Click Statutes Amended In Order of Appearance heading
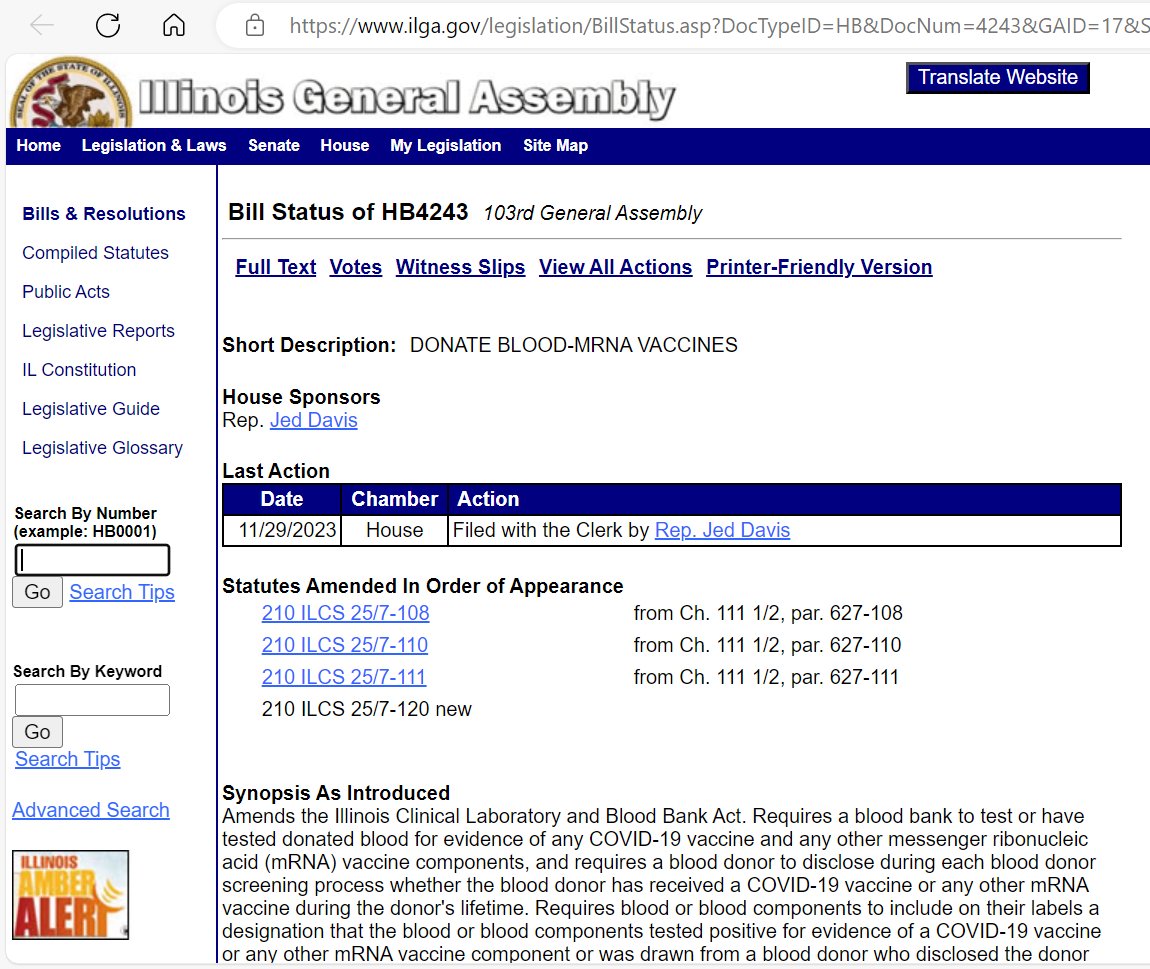Viewport: 1150px width, 969px height. pos(422,586)
